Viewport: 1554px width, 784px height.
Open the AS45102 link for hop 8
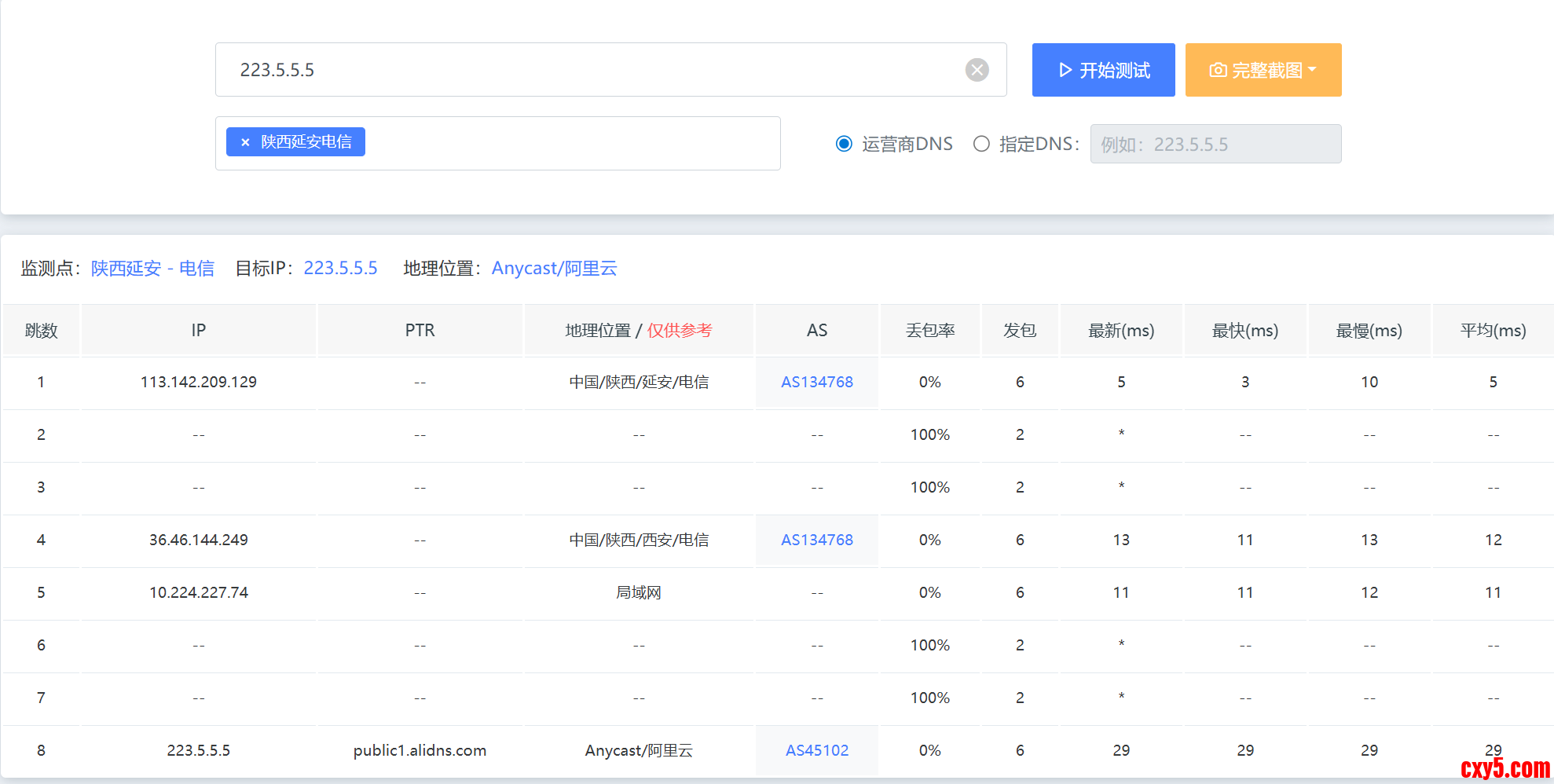tap(816, 750)
